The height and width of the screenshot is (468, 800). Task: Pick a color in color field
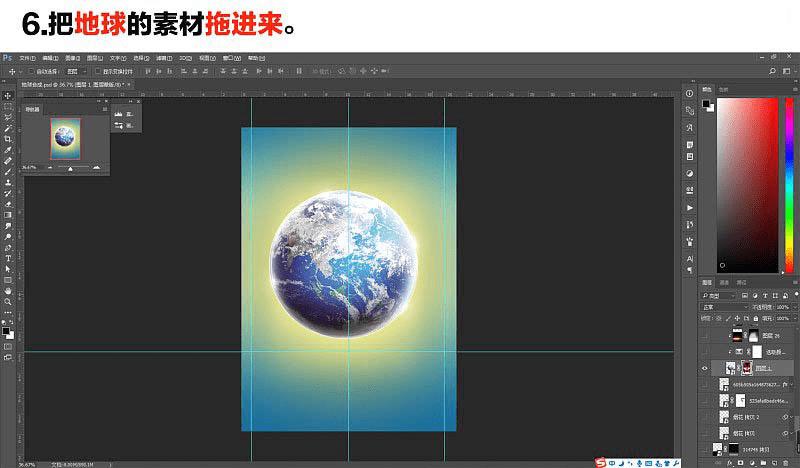click(x=747, y=185)
